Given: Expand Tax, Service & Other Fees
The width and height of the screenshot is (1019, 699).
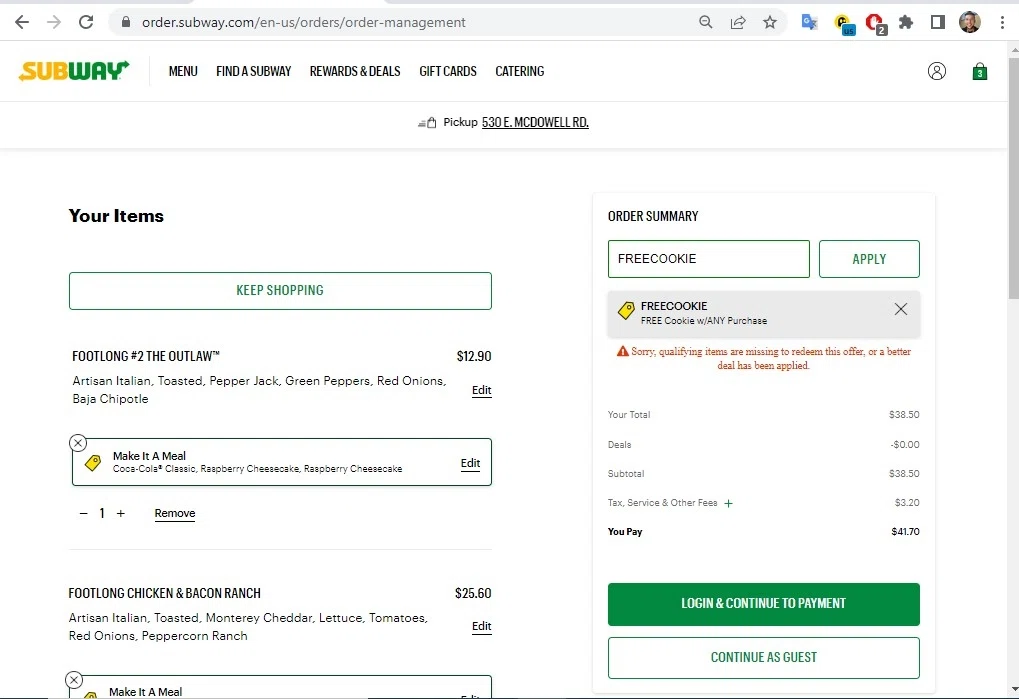Looking at the screenshot, I should [729, 503].
